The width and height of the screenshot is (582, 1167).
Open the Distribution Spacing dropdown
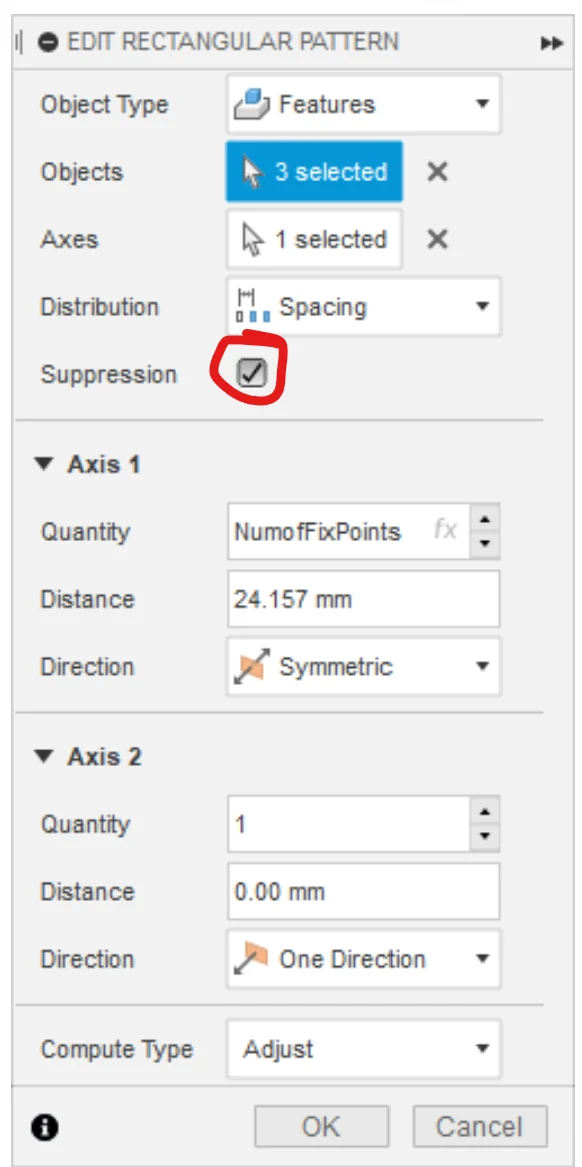[364, 307]
